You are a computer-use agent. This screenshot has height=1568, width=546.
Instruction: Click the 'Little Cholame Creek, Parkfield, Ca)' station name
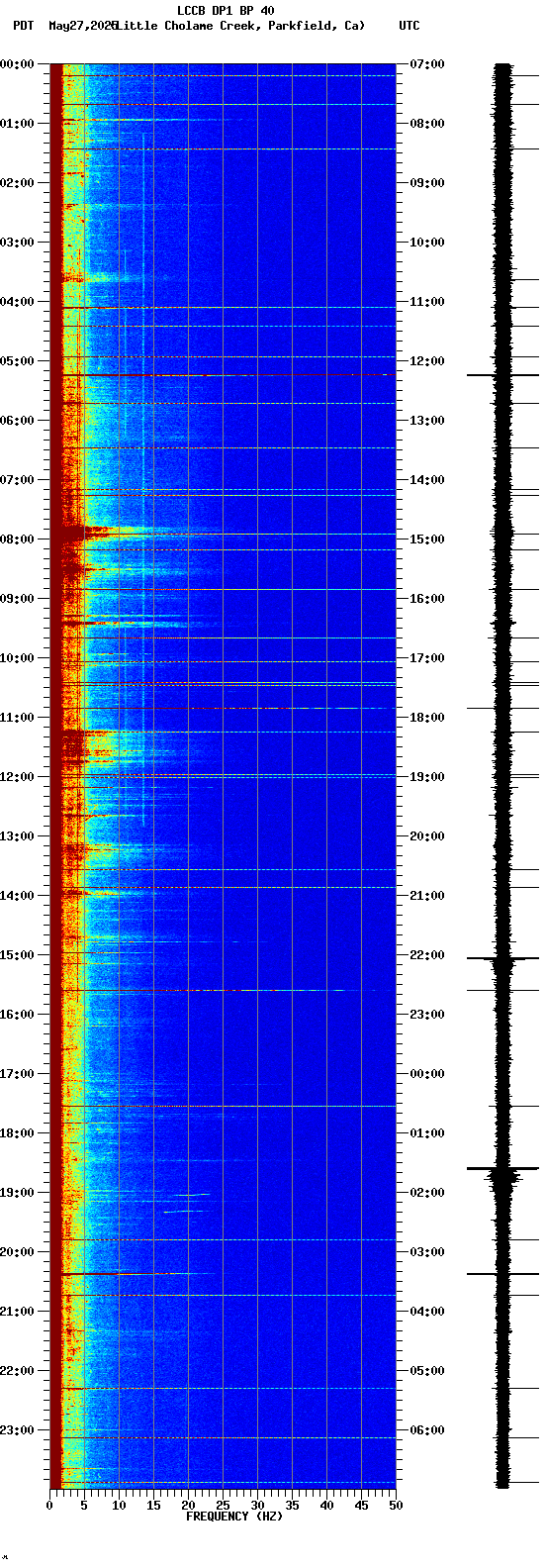pyautogui.click(x=240, y=26)
